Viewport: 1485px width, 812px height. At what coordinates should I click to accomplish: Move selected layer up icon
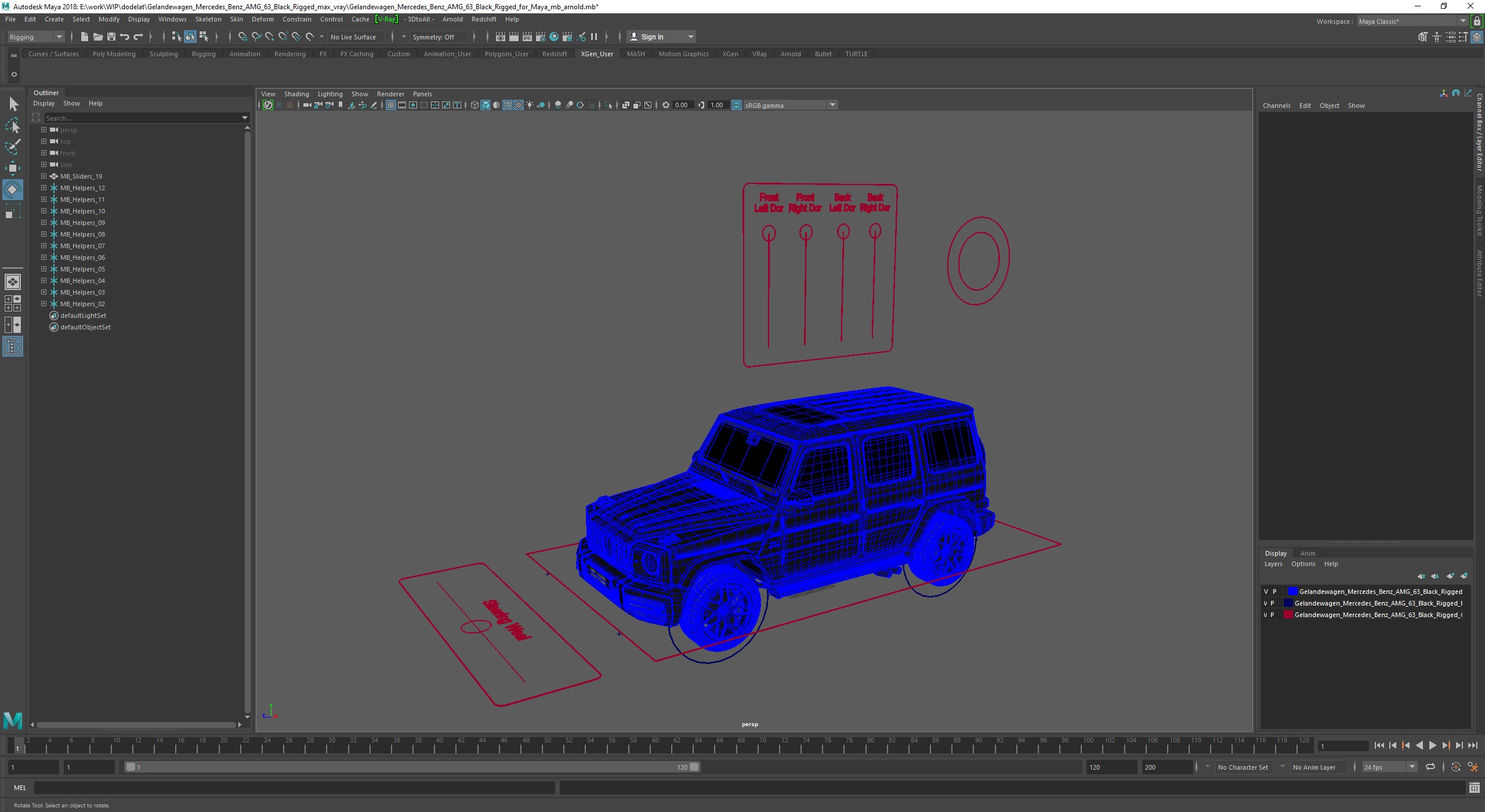pos(1421,576)
